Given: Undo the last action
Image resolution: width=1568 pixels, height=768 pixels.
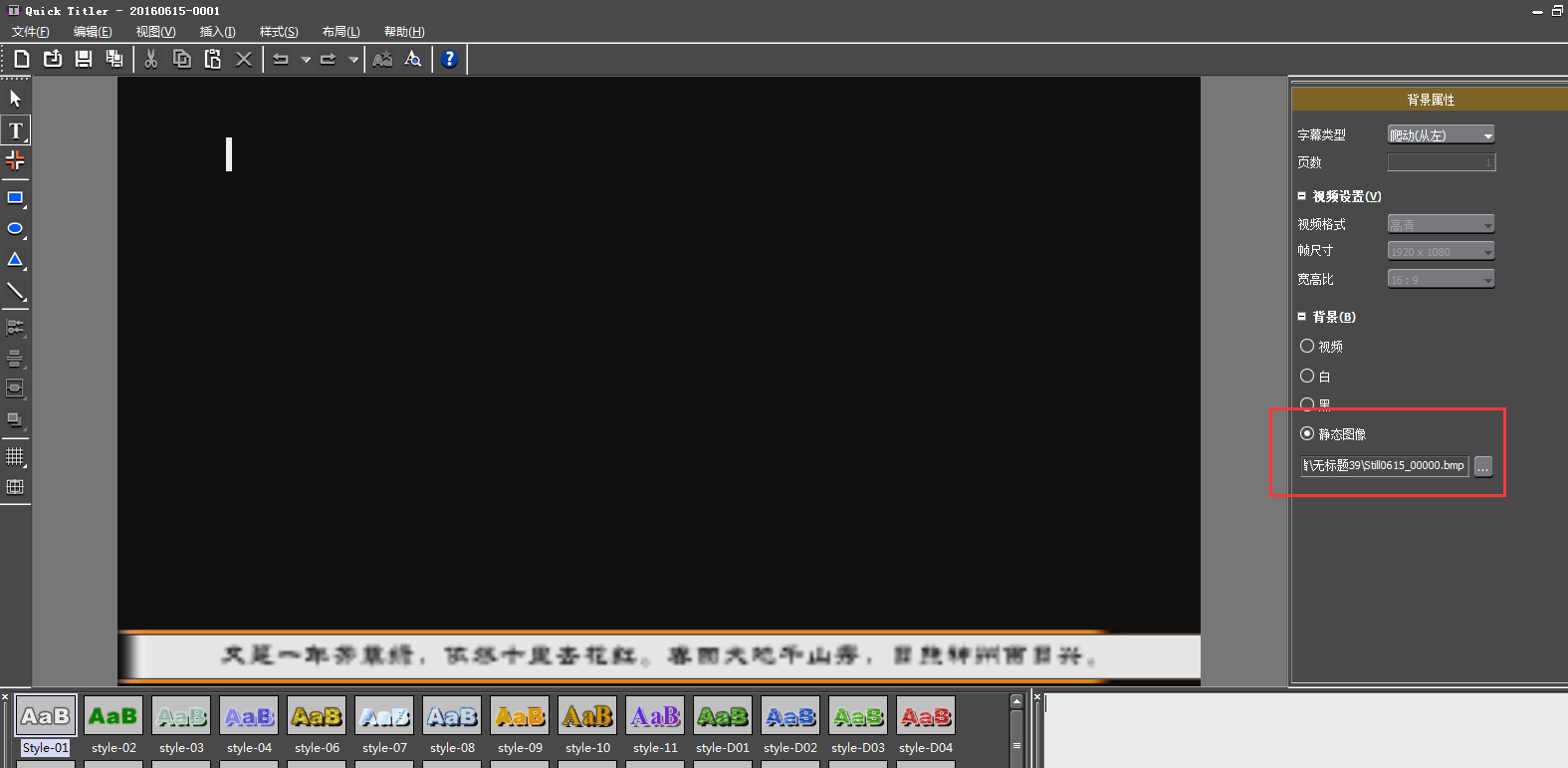Looking at the screenshot, I should click(x=281, y=59).
